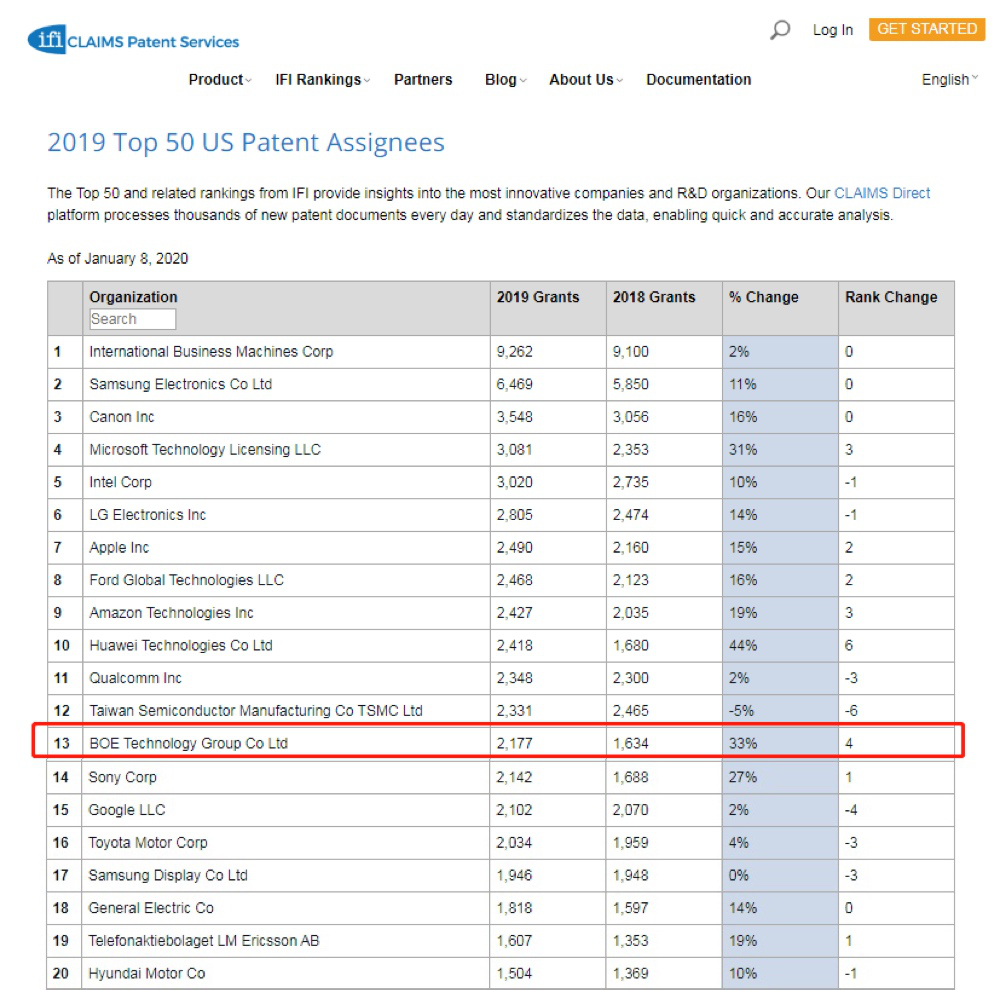The image size is (1000, 990).
Task: Expand the IFI Rankings dropdown menu
Action: tap(322, 80)
